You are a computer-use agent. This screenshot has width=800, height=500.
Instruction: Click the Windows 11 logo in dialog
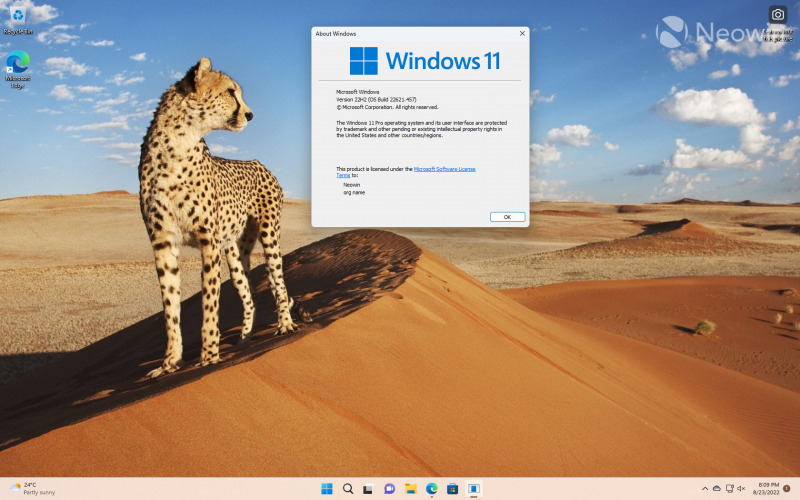pos(424,61)
